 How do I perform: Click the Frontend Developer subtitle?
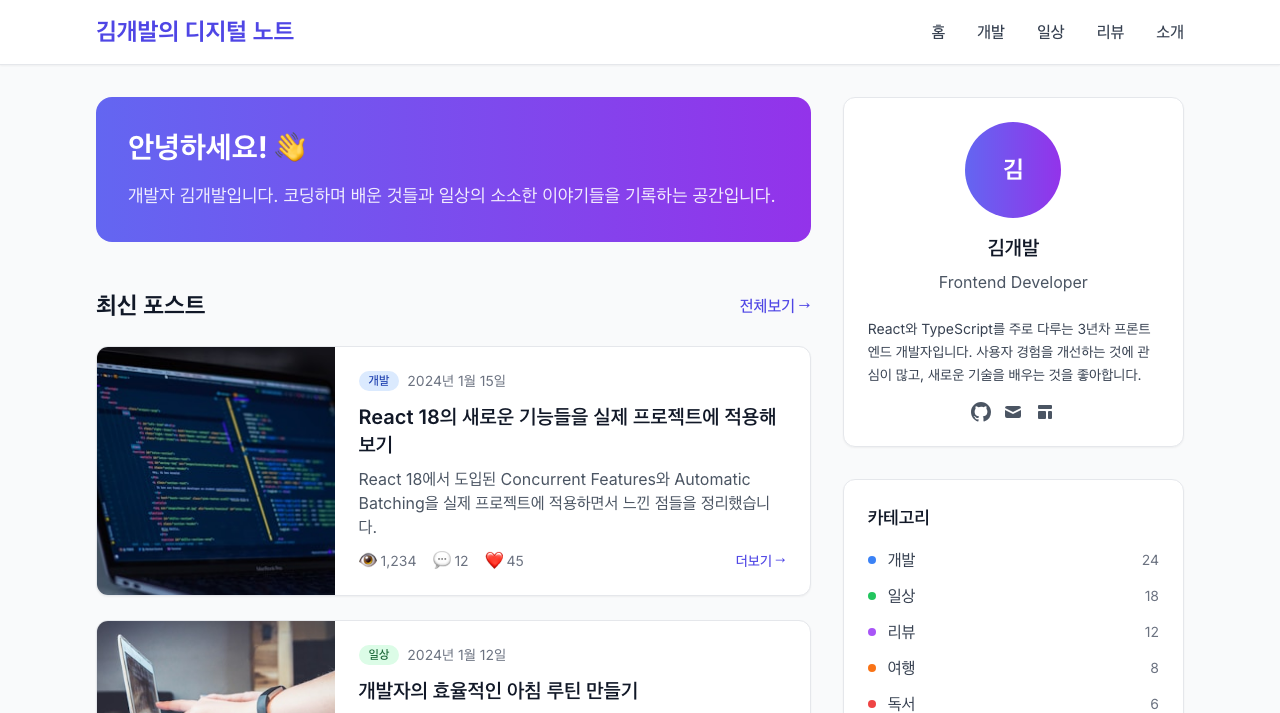pyautogui.click(x=1013, y=283)
